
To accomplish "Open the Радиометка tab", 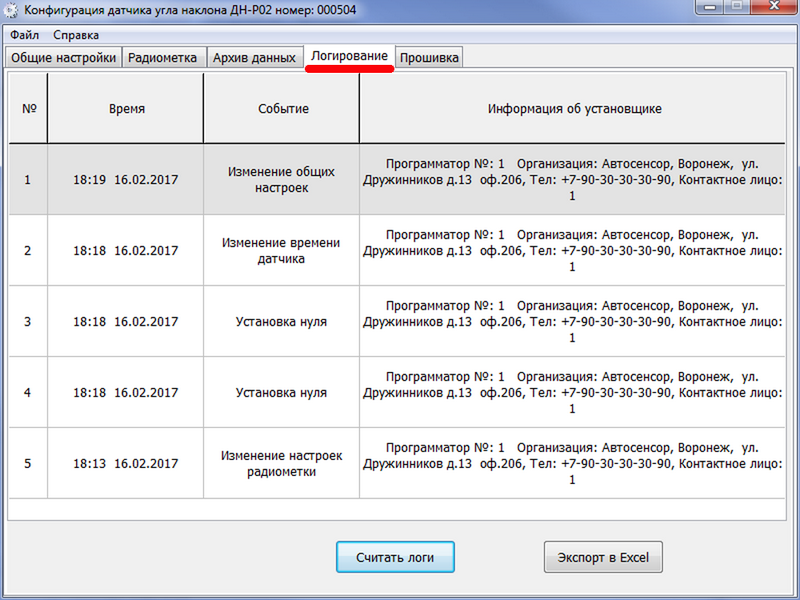I will [163, 58].
